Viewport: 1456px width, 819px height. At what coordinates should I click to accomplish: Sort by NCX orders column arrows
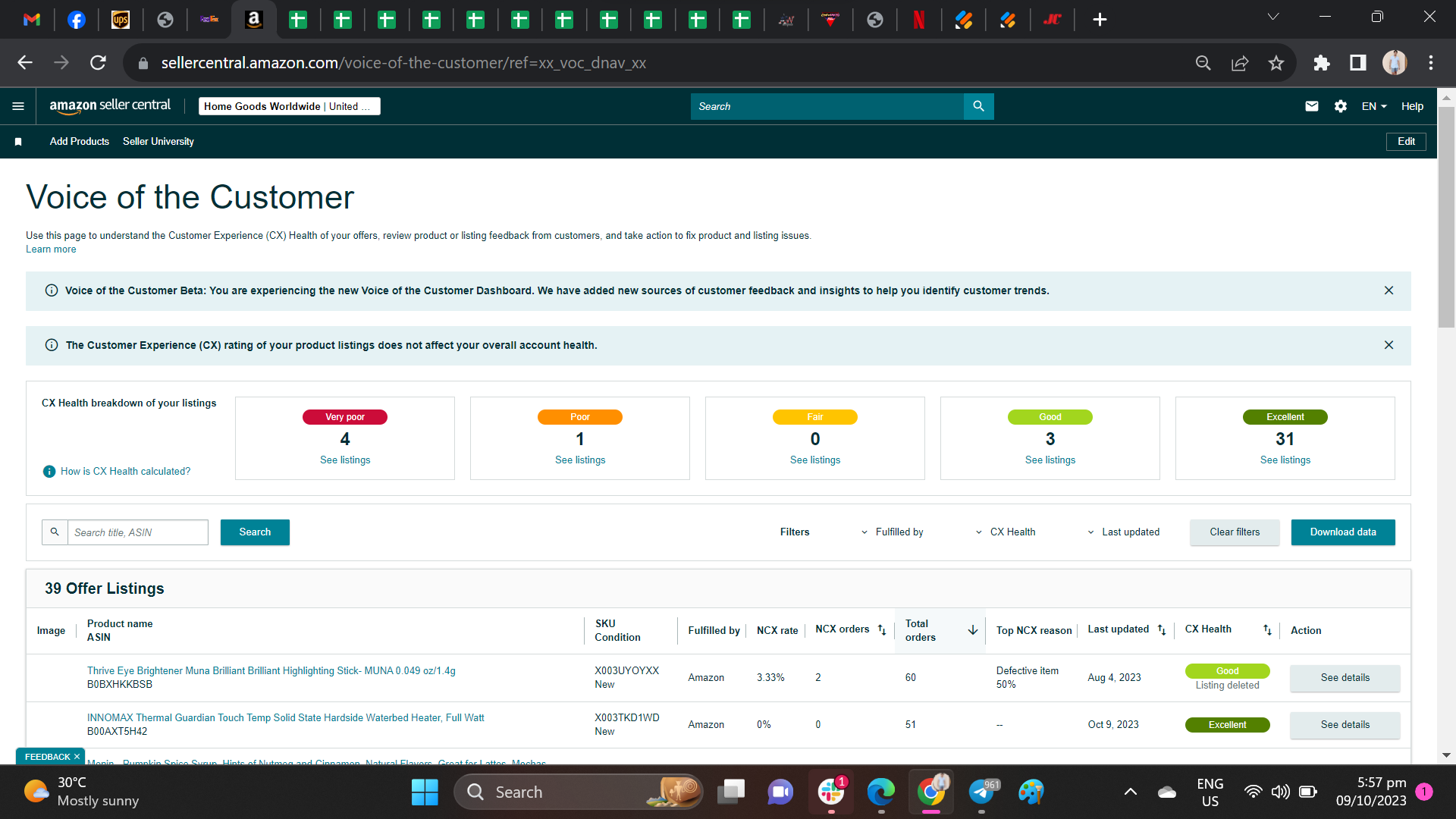tap(882, 630)
